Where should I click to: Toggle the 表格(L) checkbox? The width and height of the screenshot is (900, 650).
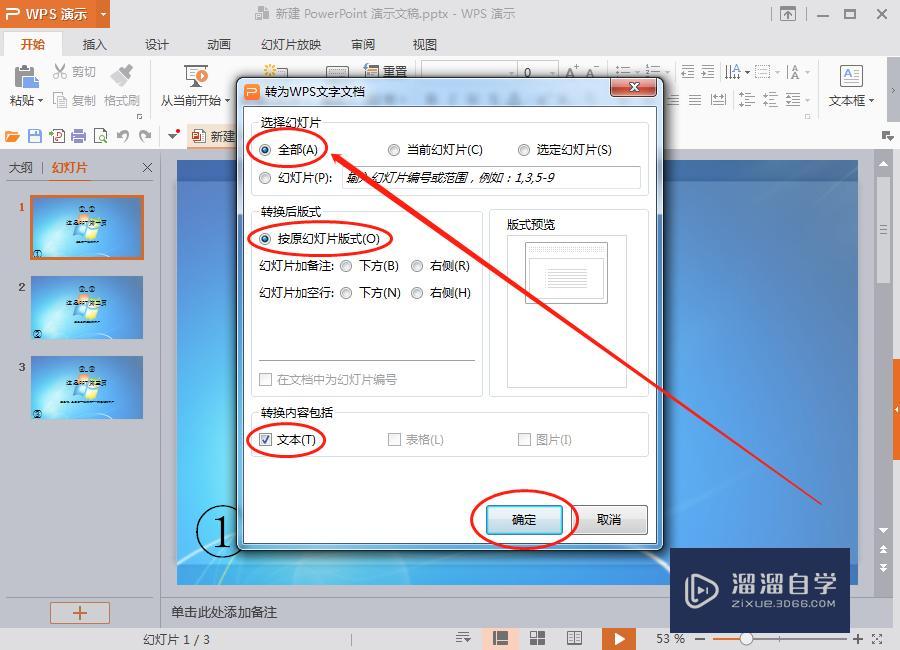394,440
